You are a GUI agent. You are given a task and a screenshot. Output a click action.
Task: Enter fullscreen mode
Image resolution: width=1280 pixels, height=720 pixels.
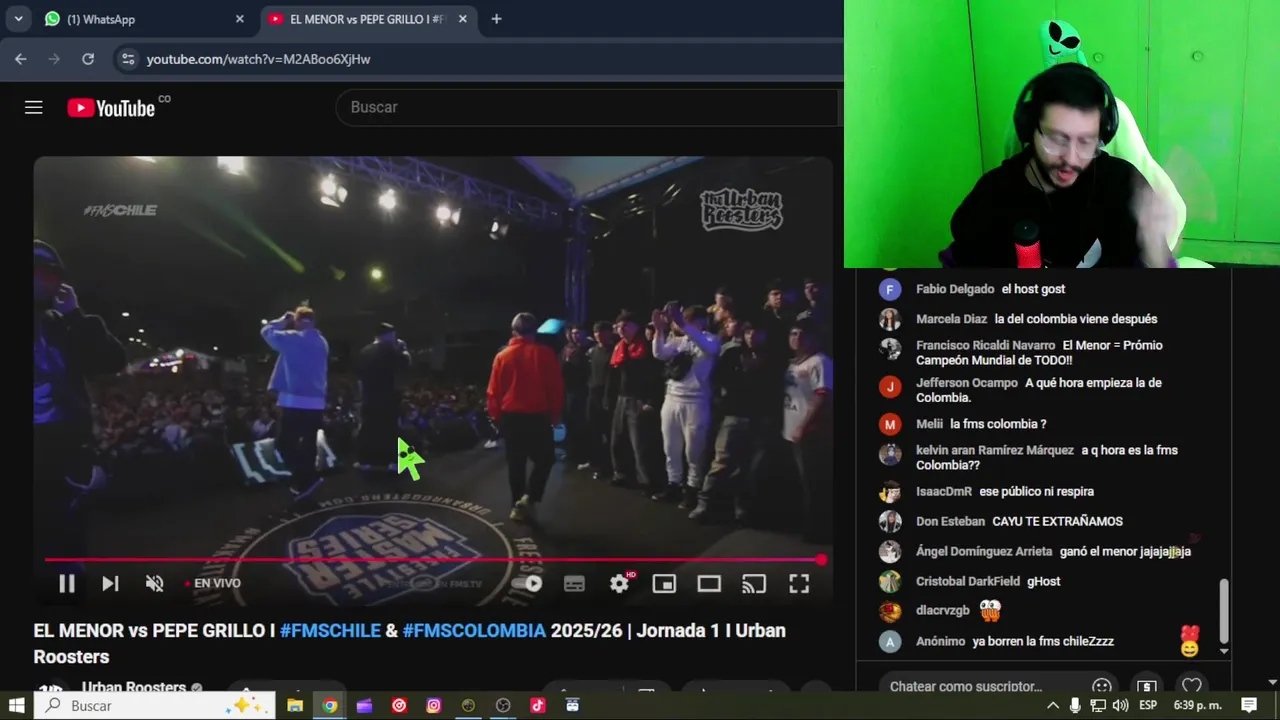799,584
